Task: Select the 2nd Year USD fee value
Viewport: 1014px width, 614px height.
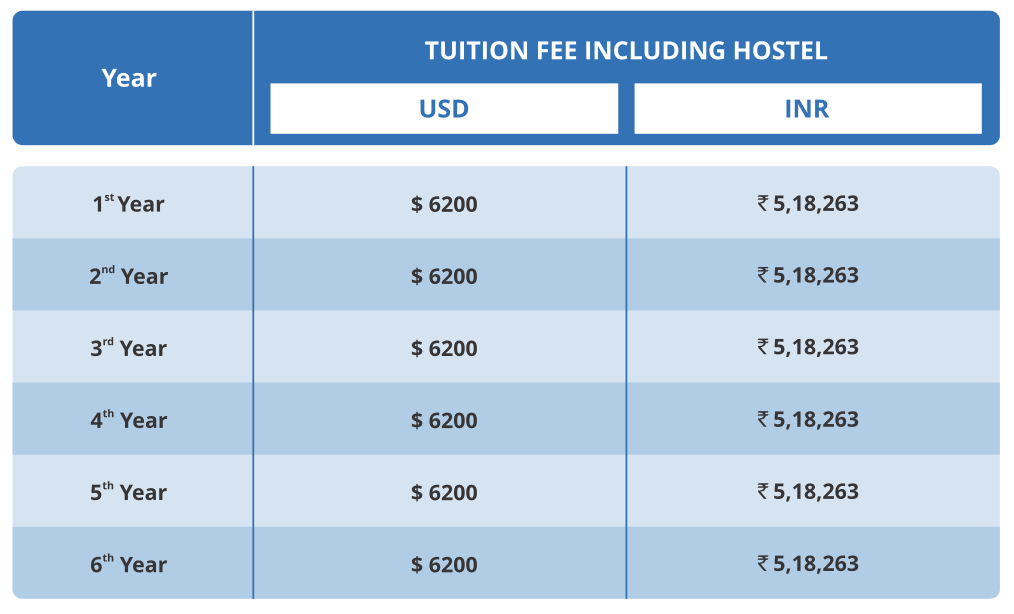Action: click(444, 276)
